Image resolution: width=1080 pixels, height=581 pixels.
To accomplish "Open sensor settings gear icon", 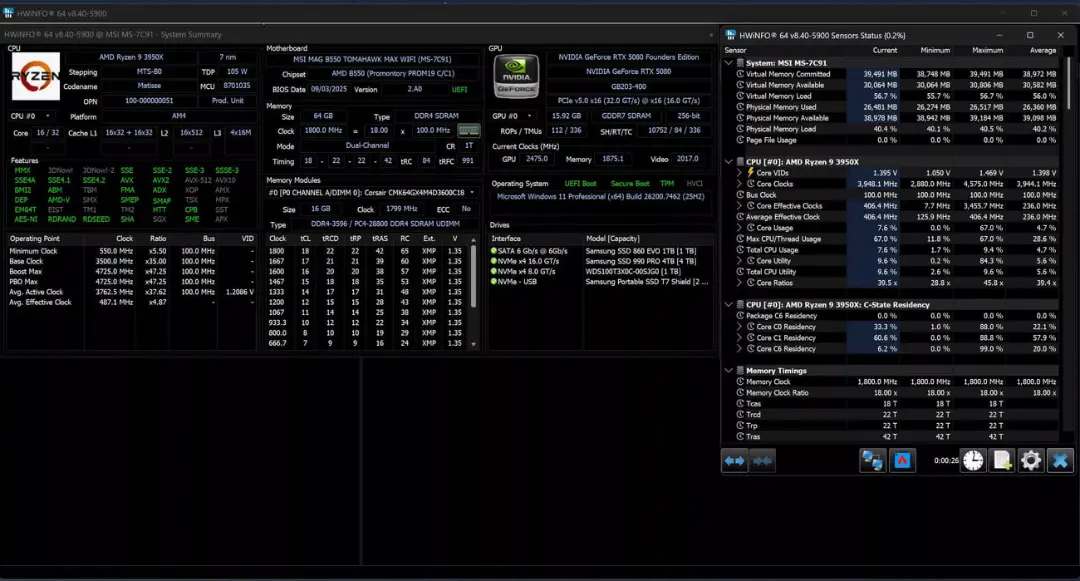I will click(1031, 461).
